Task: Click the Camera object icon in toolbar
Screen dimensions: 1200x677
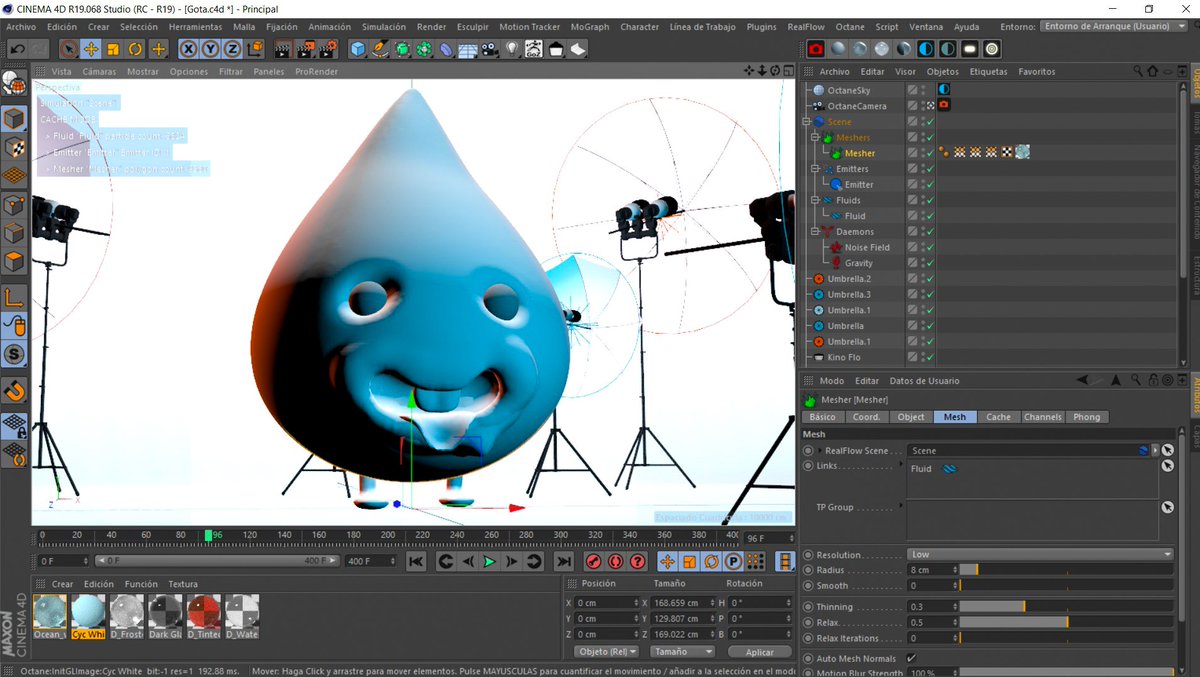Action: (490, 48)
